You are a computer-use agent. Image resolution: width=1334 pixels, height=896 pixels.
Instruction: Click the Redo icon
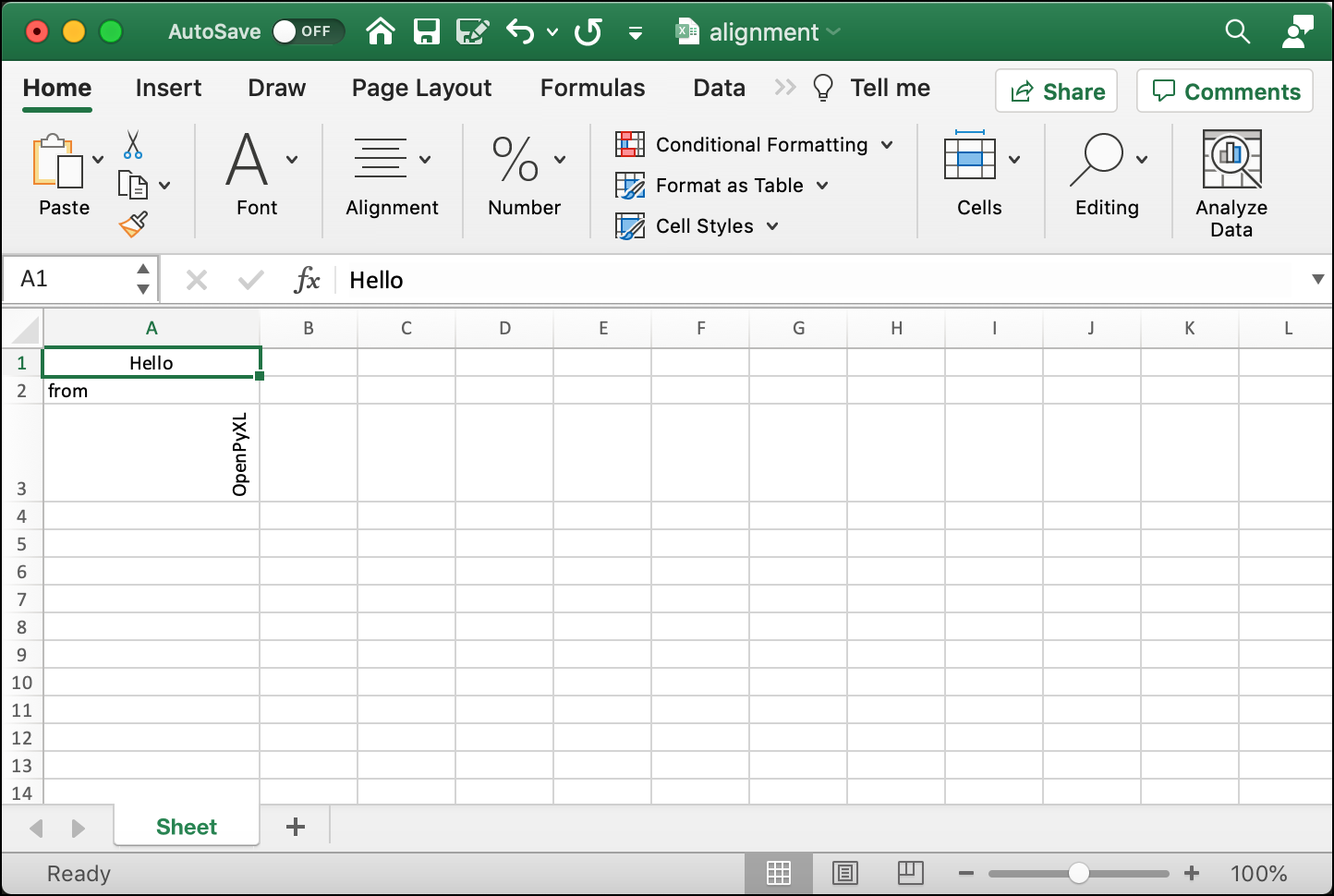(x=587, y=31)
